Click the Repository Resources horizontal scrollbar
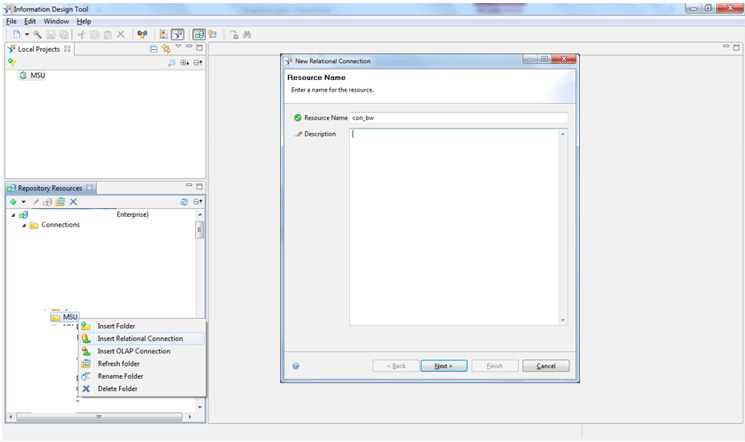The height and width of the screenshot is (442, 745). (99, 417)
